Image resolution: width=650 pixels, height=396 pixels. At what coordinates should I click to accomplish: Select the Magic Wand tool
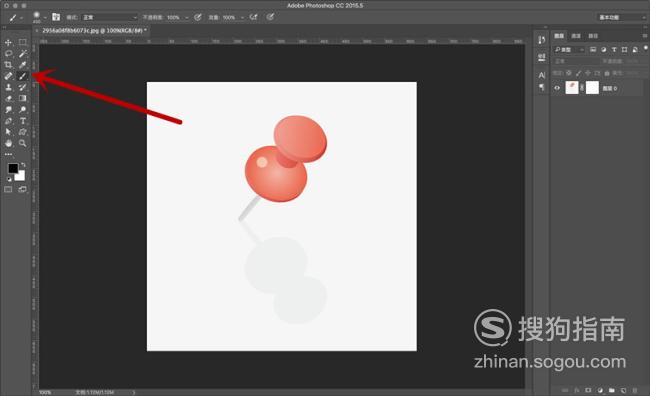coord(23,53)
